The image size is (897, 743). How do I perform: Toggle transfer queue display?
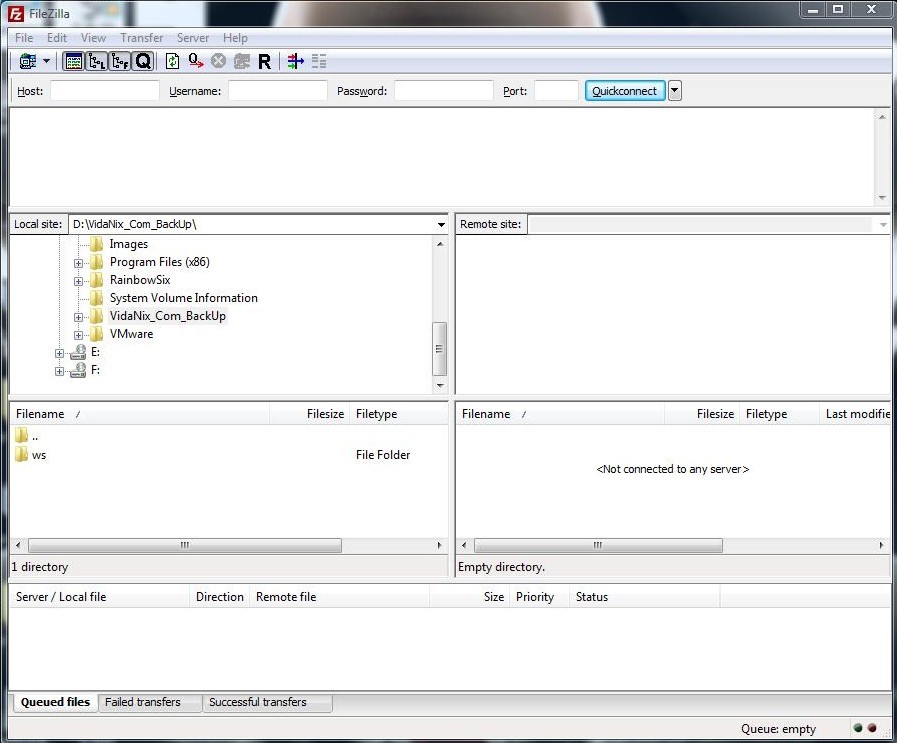coord(143,61)
